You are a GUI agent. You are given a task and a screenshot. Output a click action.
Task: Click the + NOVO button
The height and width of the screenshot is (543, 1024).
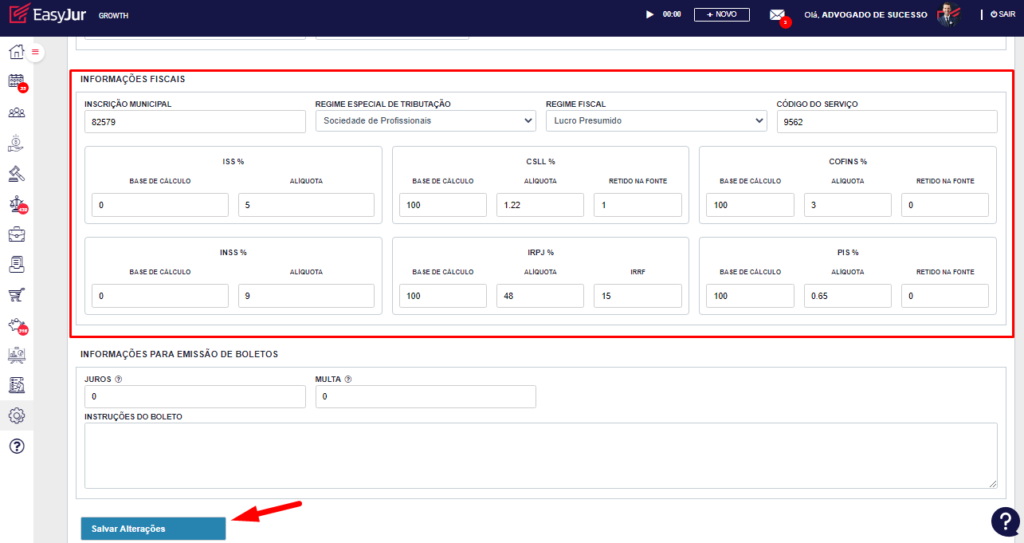tap(722, 14)
